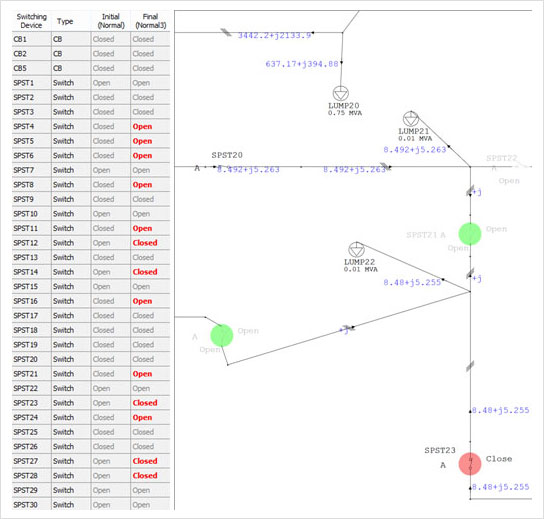Click the green switch marker near lower-left branch
Image resolution: width=544 pixels, height=519 pixels.
(222, 335)
